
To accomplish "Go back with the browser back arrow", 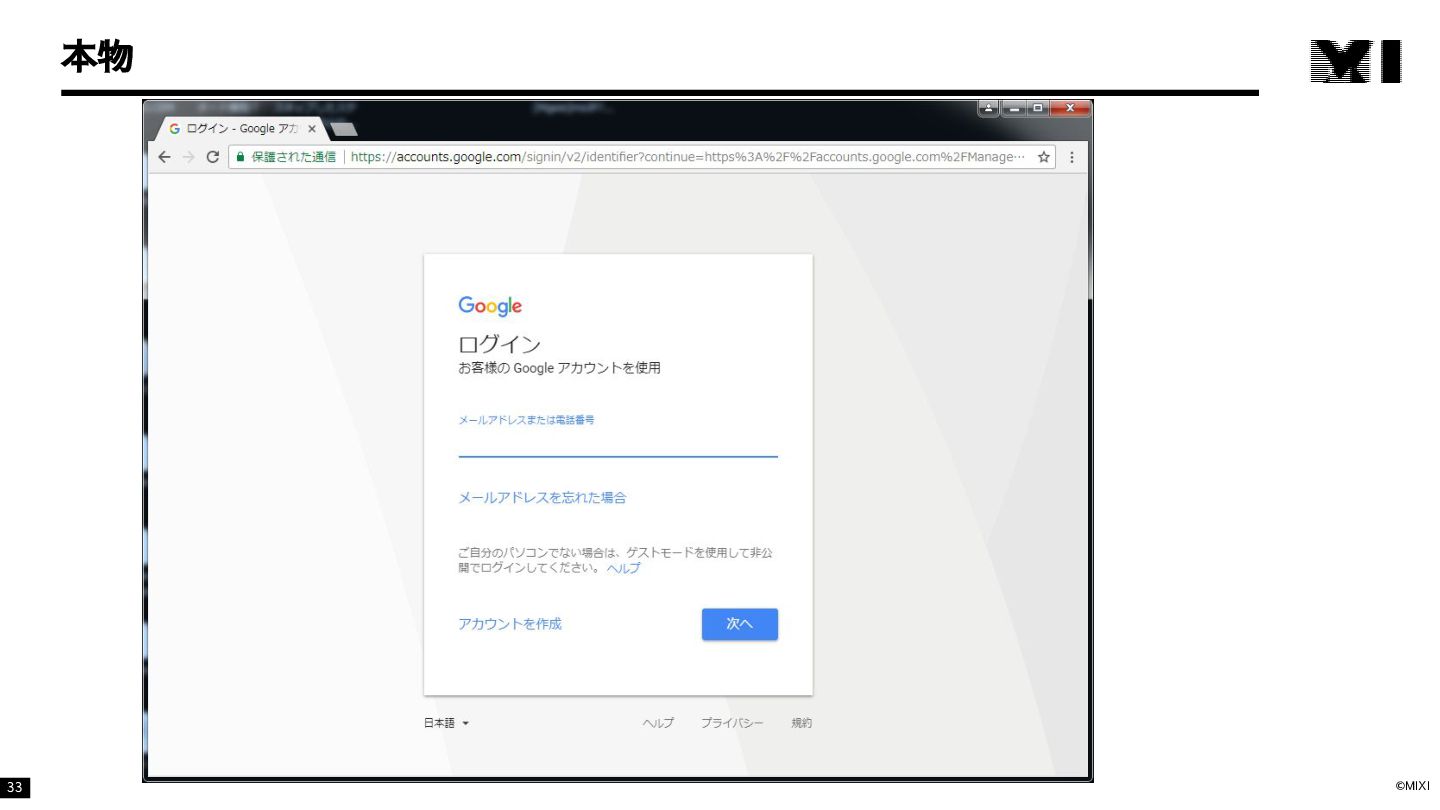I will point(165,157).
